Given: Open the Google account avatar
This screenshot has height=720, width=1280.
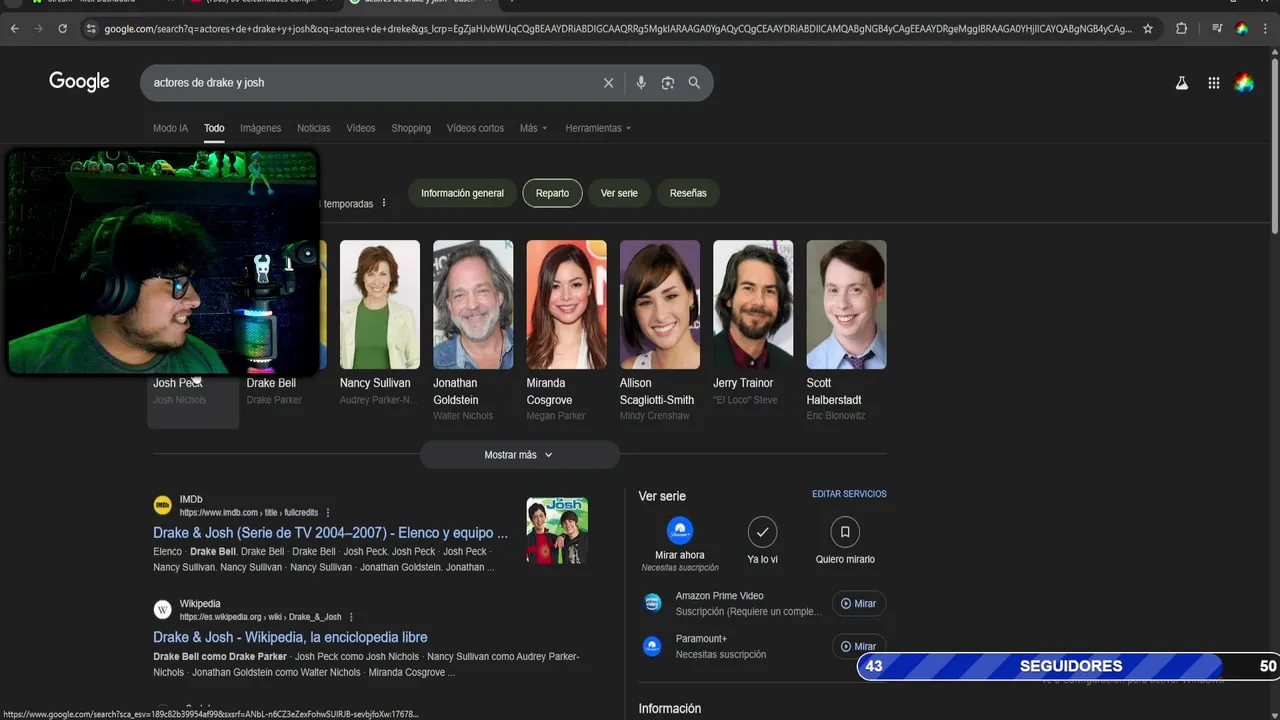Looking at the screenshot, I should tap(1244, 83).
